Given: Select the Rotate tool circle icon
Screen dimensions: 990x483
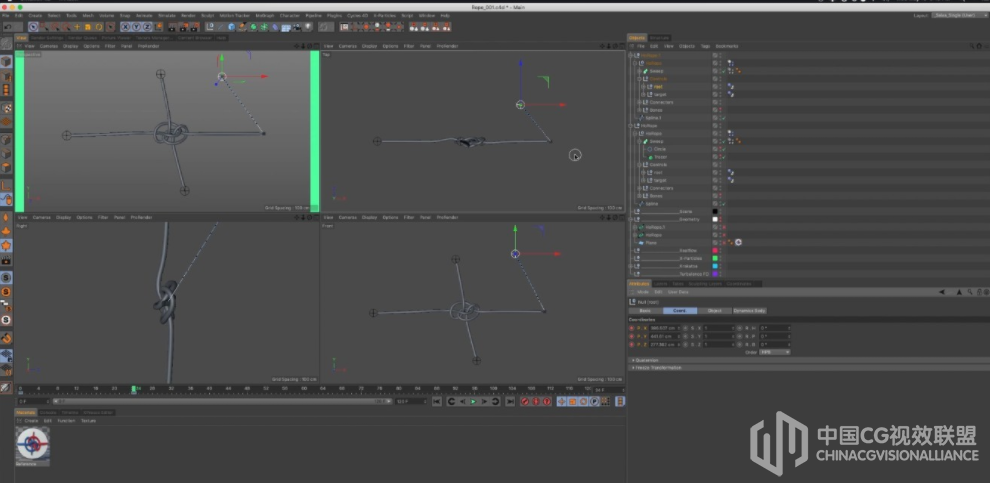Looking at the screenshot, I should click(99, 27).
